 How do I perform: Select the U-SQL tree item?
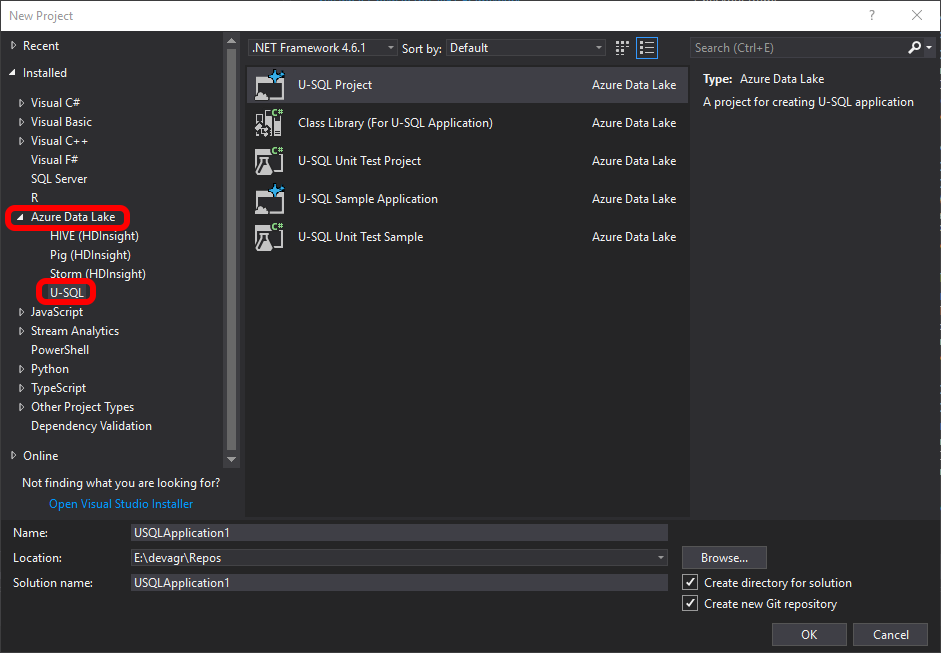point(67,293)
